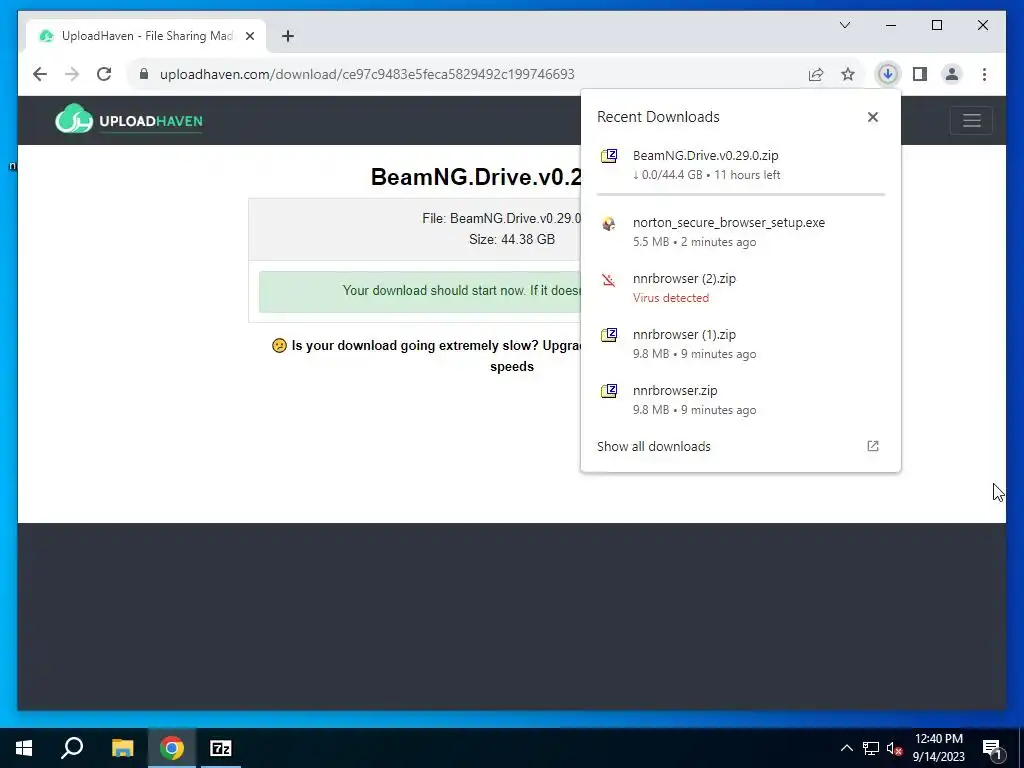The height and width of the screenshot is (768, 1024).
Task: Switch to Chrome in taskbar
Action: coord(172,748)
